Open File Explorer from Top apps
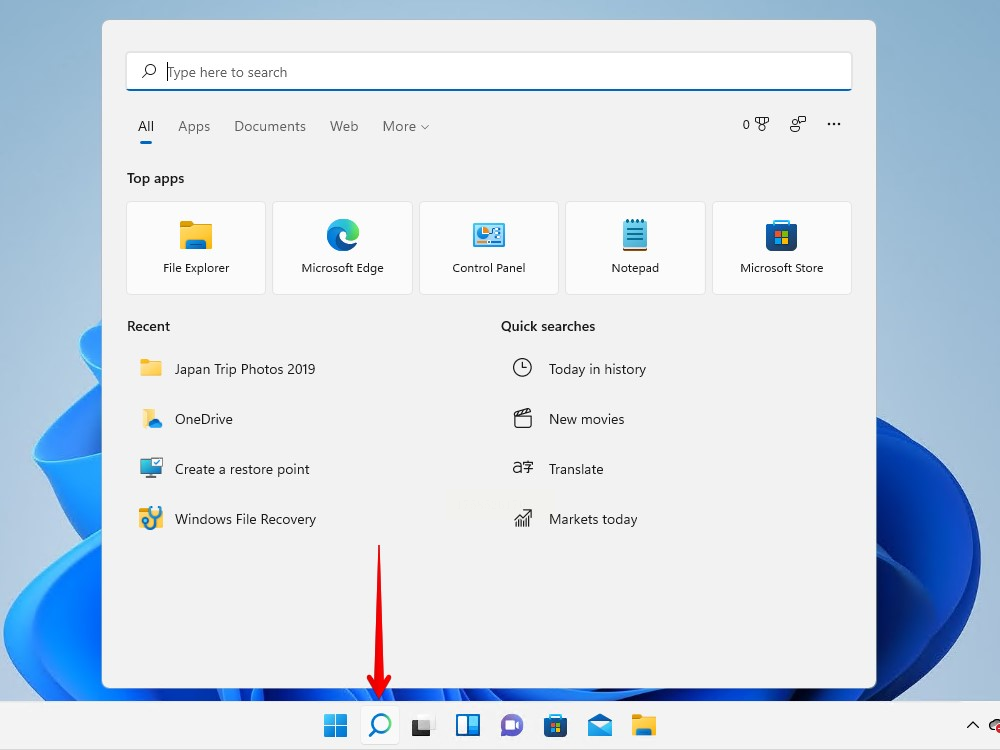Screen dimensions: 1000x750 [x=196, y=248]
